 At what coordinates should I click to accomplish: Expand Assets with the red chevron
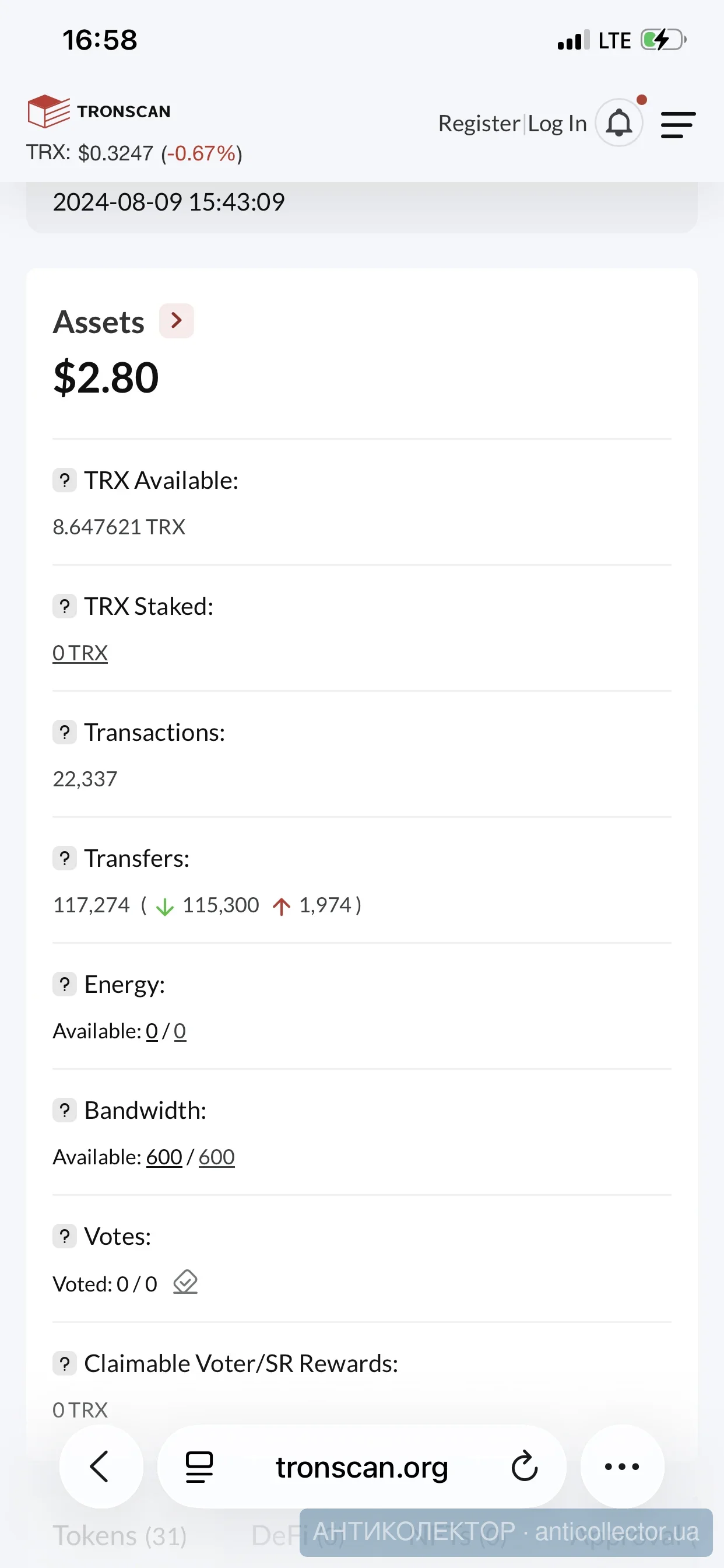tap(177, 321)
